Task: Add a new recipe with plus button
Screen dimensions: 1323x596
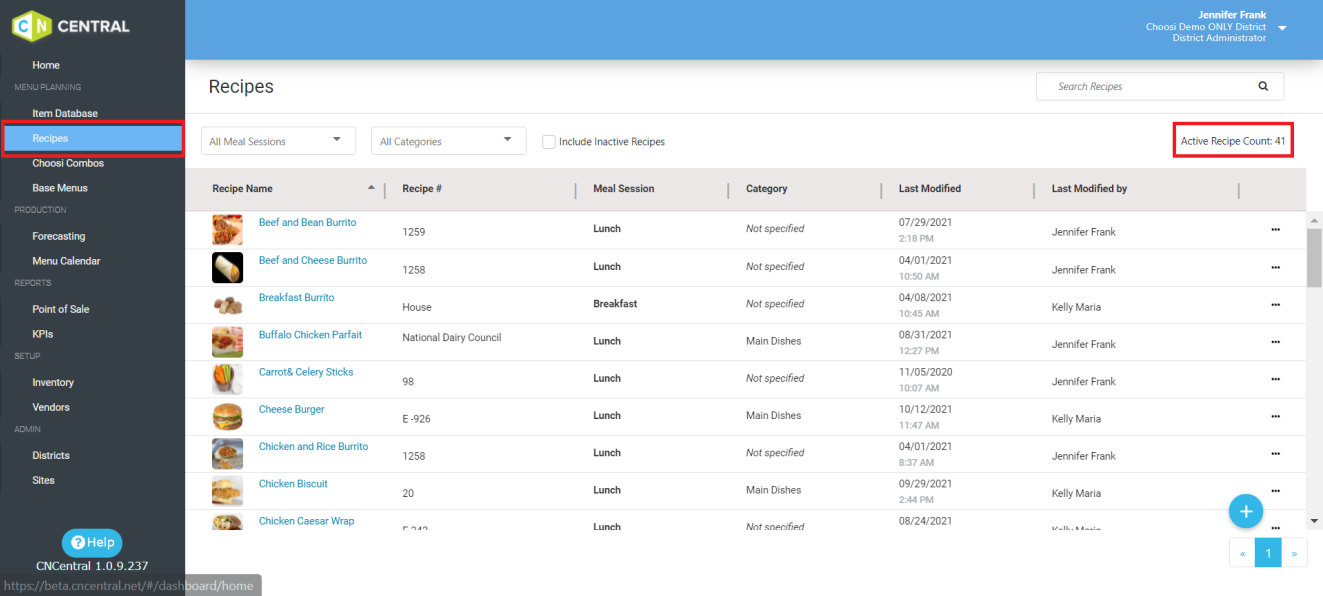Action: click(1245, 511)
